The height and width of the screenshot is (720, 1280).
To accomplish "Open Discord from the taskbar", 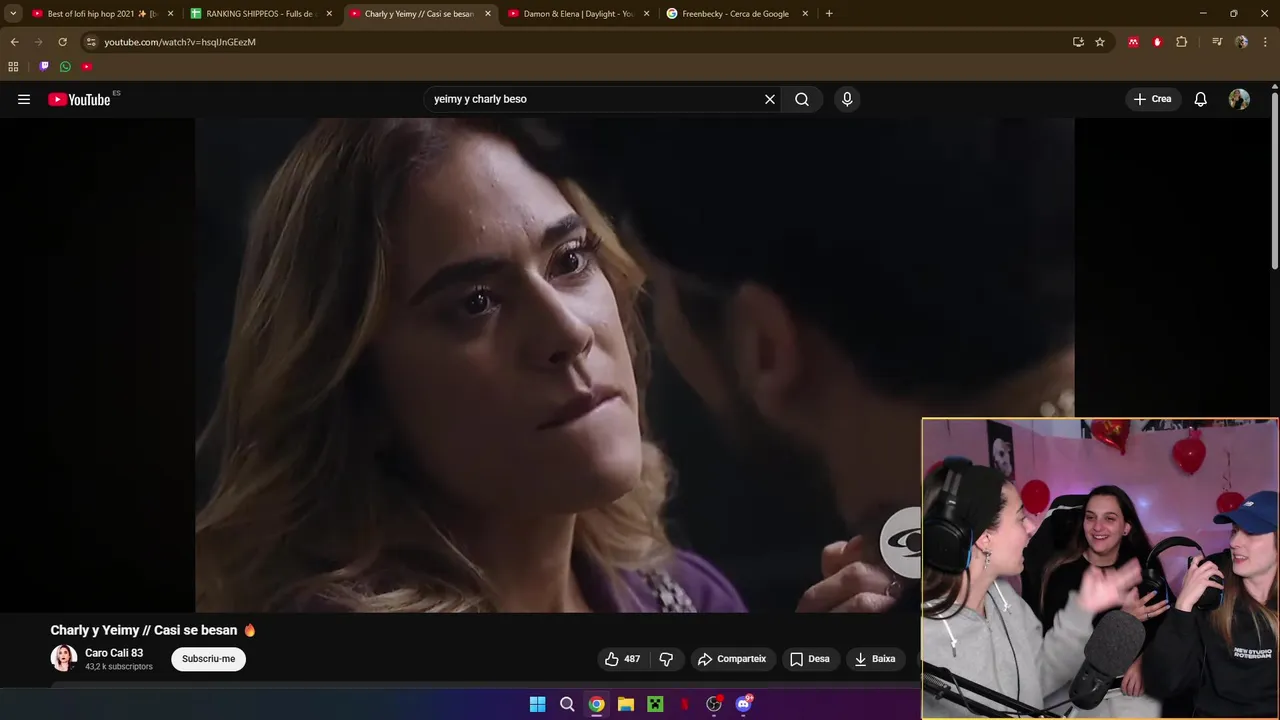I will tap(743, 704).
